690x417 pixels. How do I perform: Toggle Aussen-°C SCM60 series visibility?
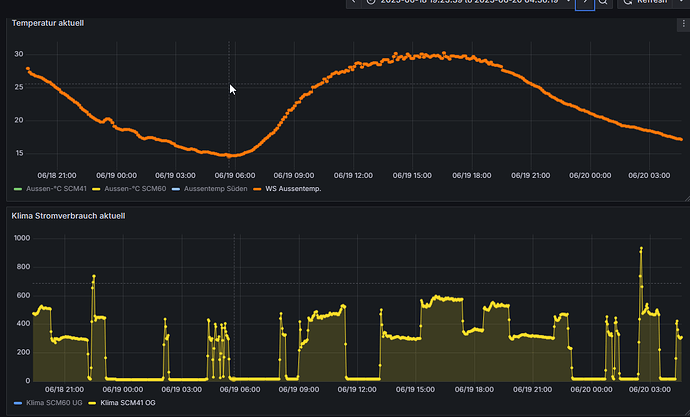pyautogui.click(x=135, y=189)
